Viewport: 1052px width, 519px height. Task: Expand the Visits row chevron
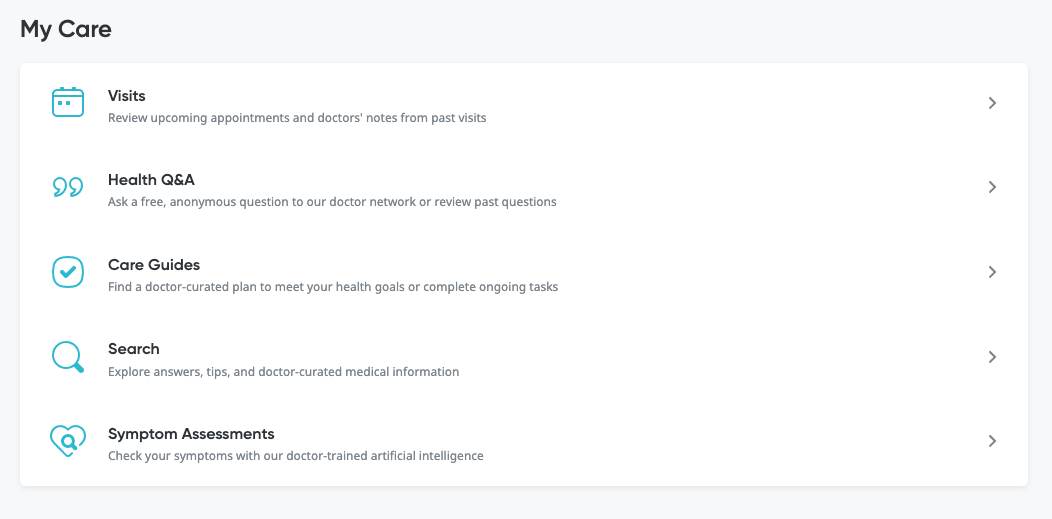click(x=992, y=103)
